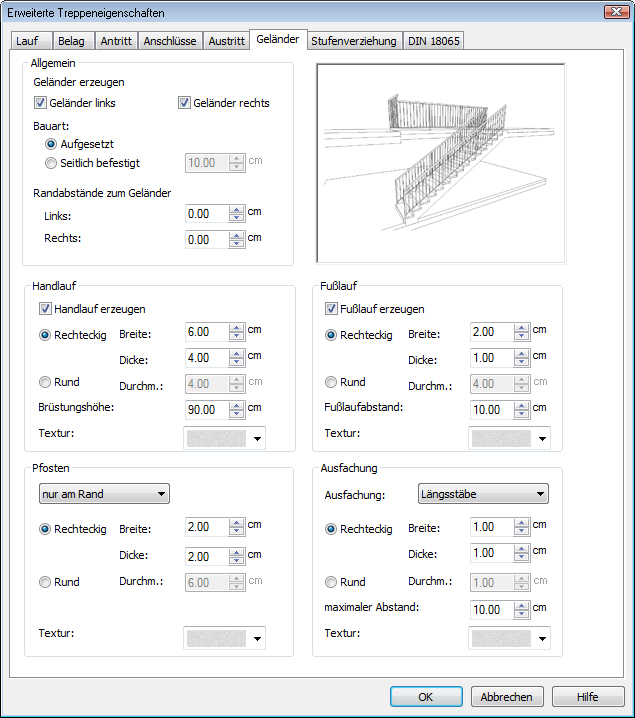635x718 pixels.
Task: Click the Fußlauf Breite field 2.00
Action: [x=492, y=332]
